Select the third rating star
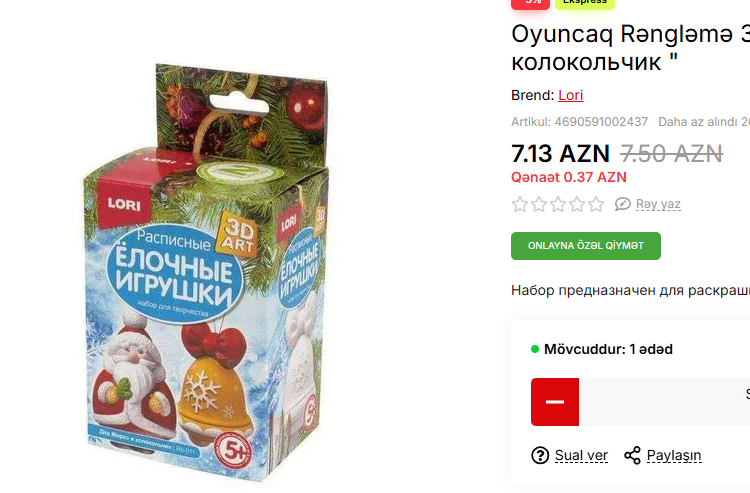Screen dimensions: 750x493 point(558,204)
